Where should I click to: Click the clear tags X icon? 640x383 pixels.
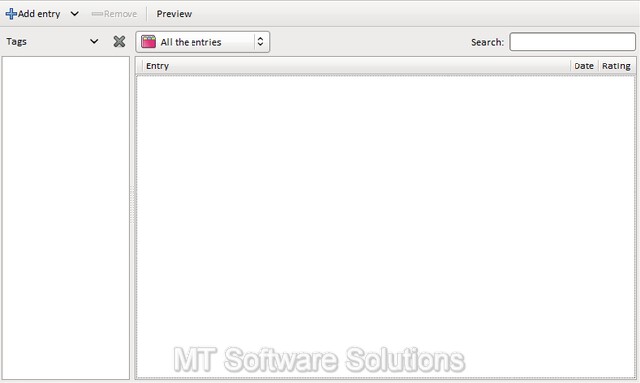point(119,41)
